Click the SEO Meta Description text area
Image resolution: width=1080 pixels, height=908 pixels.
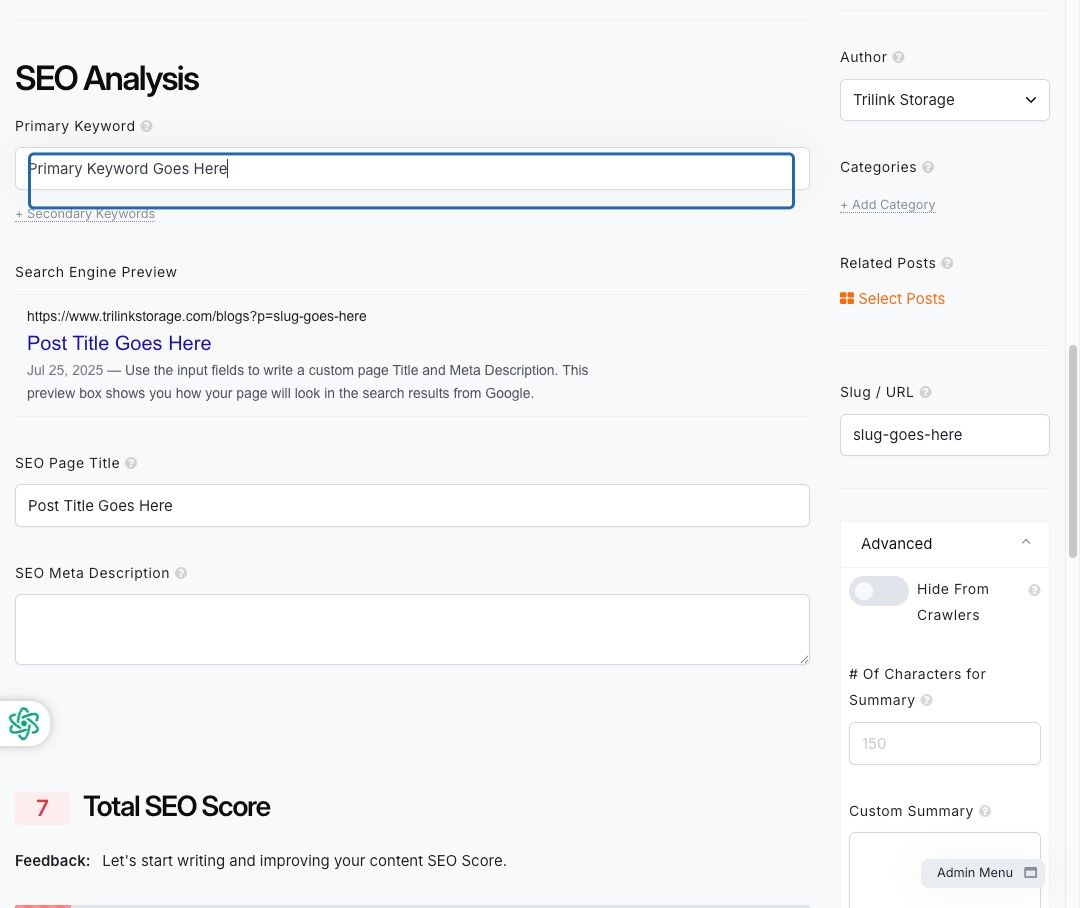[x=412, y=630]
